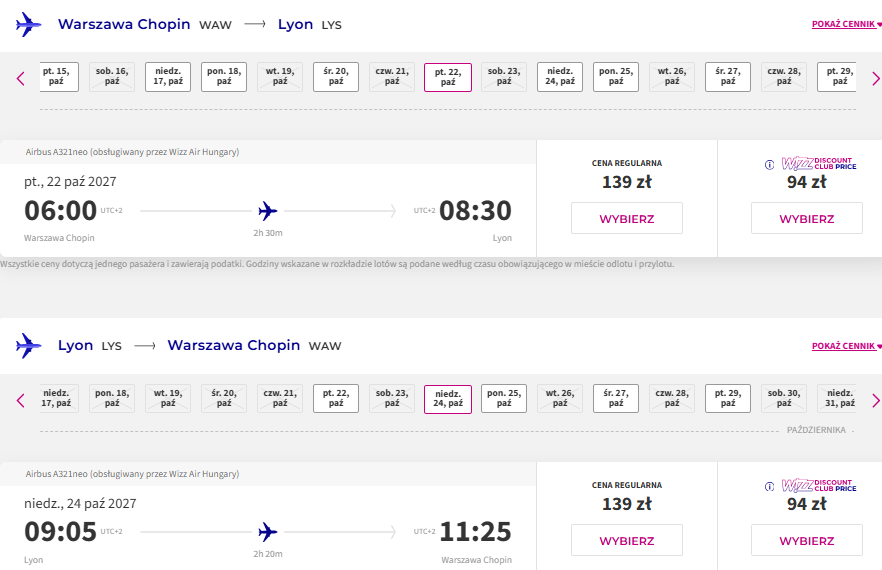
Task: Click the next-dates arrow for return flight
Action: point(875,401)
